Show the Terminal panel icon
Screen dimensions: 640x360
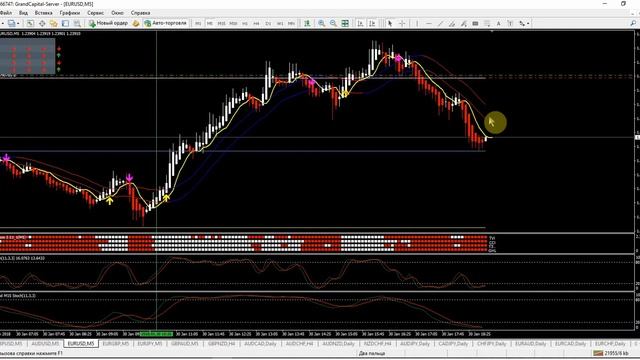65,23
